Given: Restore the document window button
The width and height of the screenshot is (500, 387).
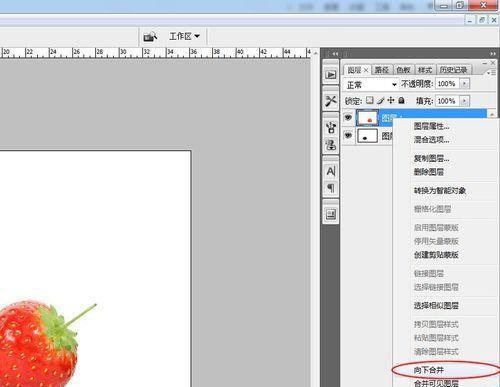Looking at the screenshot, I should 482,20.
